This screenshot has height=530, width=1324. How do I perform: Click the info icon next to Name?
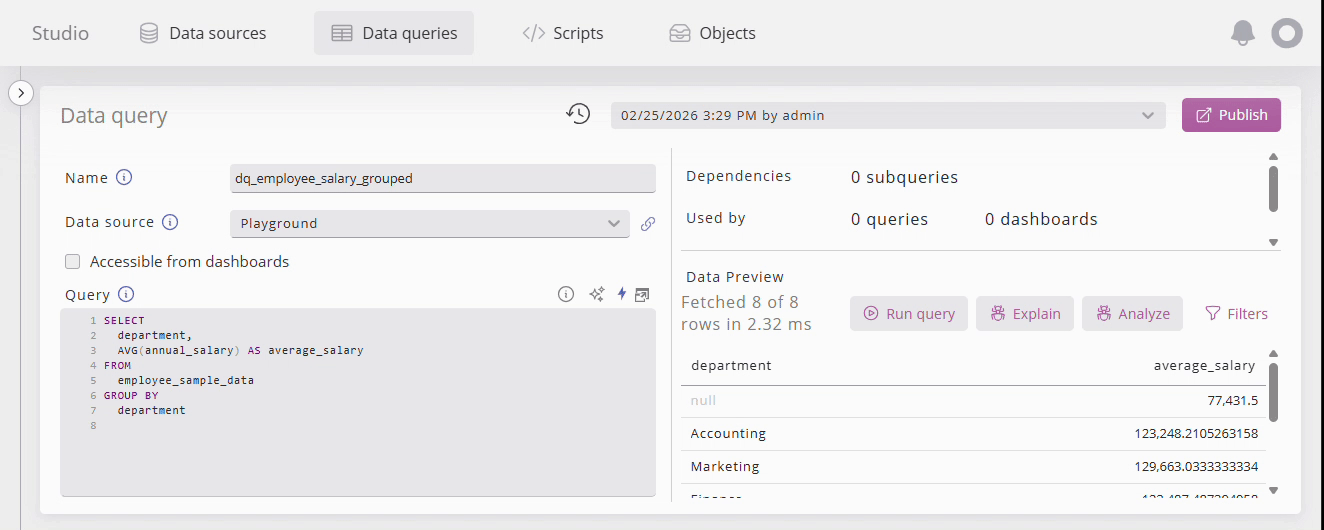coord(124,178)
